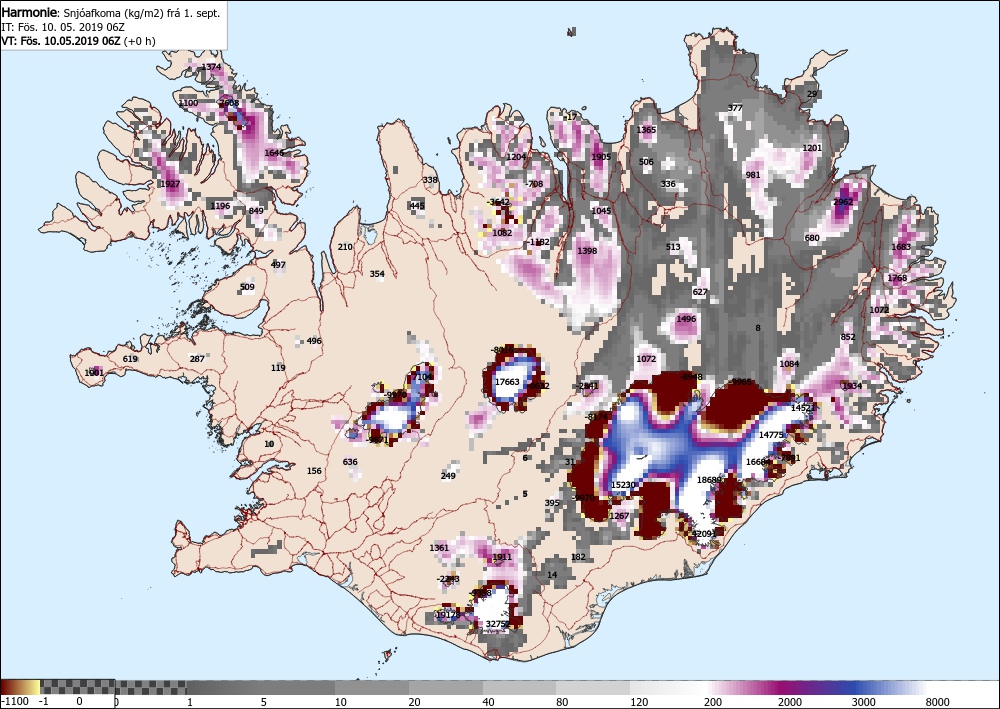
Task: Click the glacier value 18689
Action: pos(709,480)
